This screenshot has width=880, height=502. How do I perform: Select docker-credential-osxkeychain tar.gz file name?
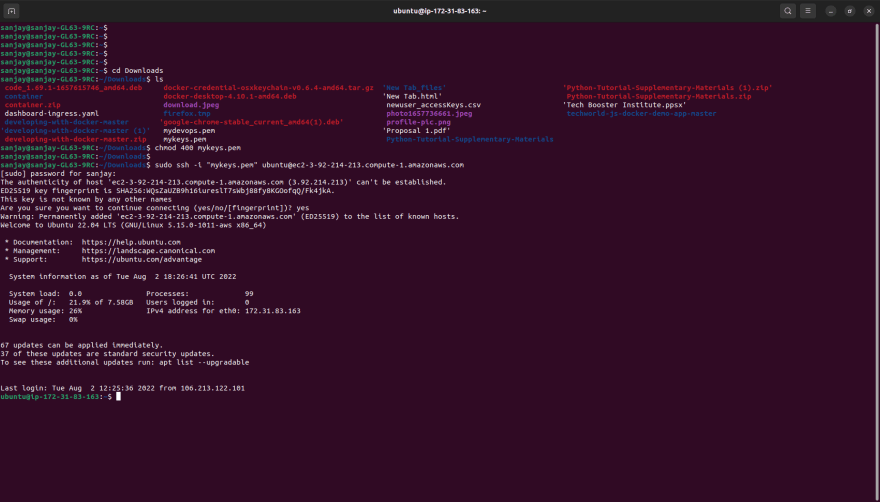pyautogui.click(x=268, y=88)
